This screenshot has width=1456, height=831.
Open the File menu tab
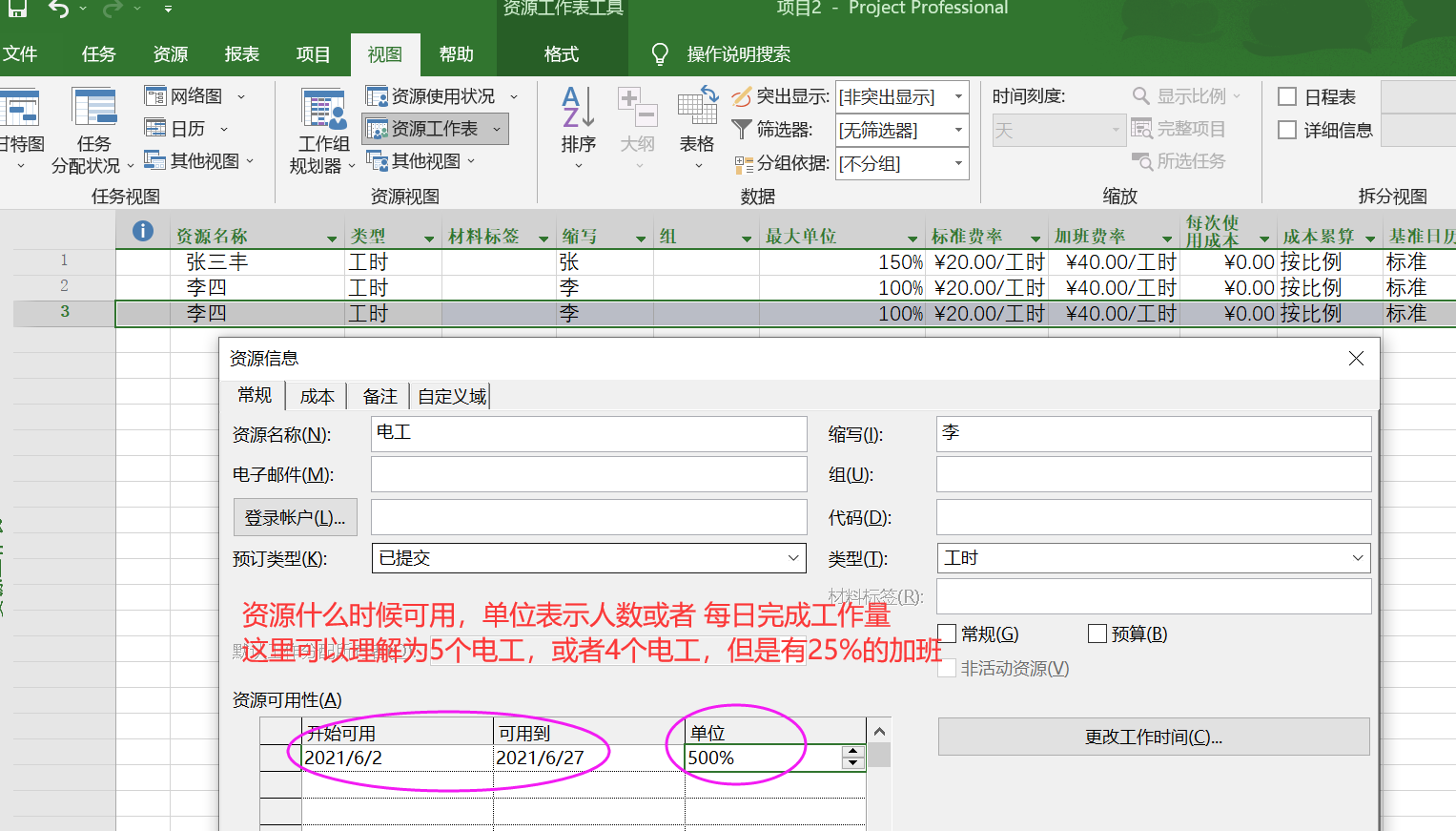[20, 54]
